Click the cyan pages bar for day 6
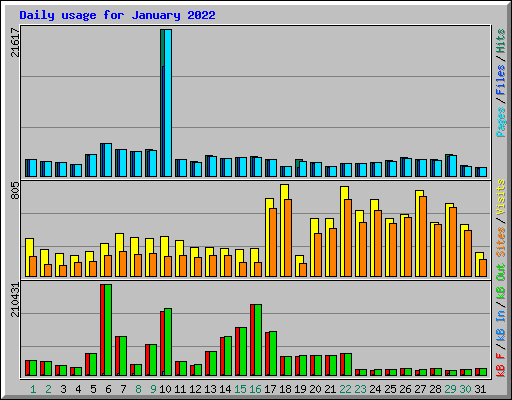512x400 pixels. pos(108,160)
